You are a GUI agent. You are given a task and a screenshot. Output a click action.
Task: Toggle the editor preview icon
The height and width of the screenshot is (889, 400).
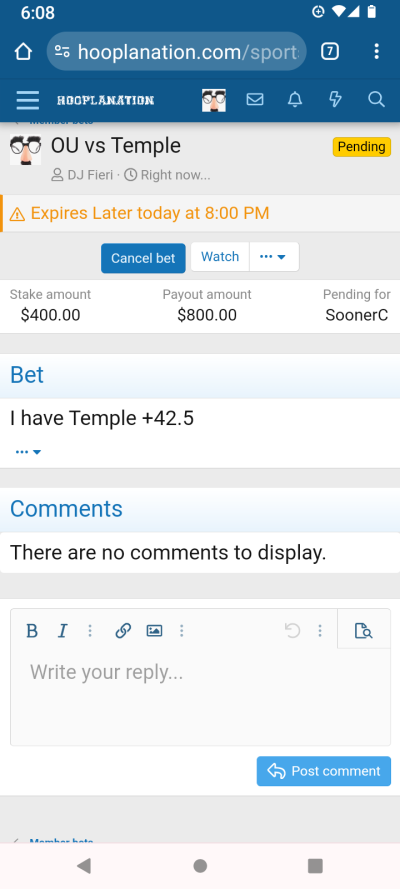(x=363, y=630)
